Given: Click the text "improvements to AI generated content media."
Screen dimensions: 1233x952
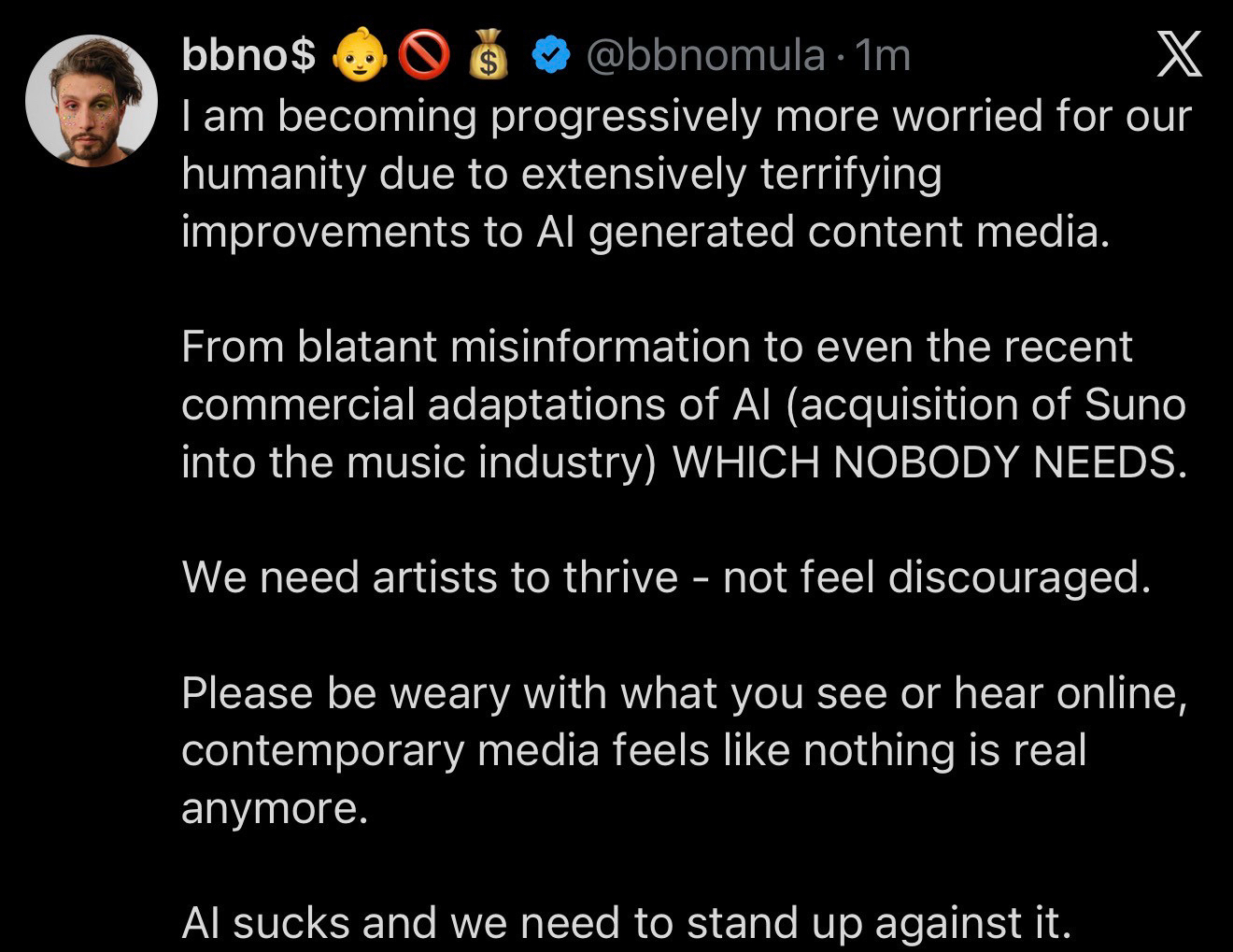Looking at the screenshot, I should tap(645, 232).
